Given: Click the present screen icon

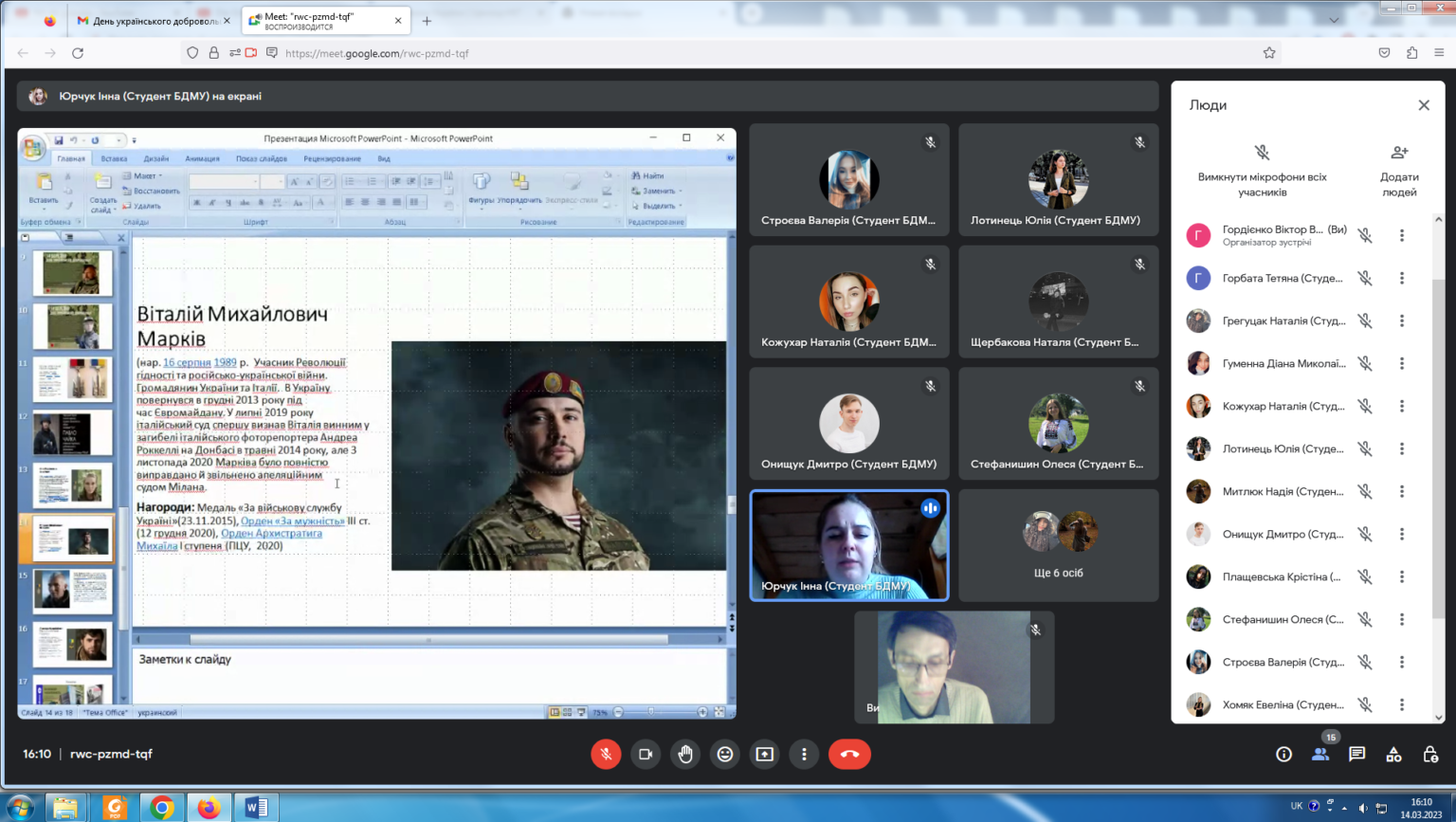Looking at the screenshot, I should pos(764,754).
